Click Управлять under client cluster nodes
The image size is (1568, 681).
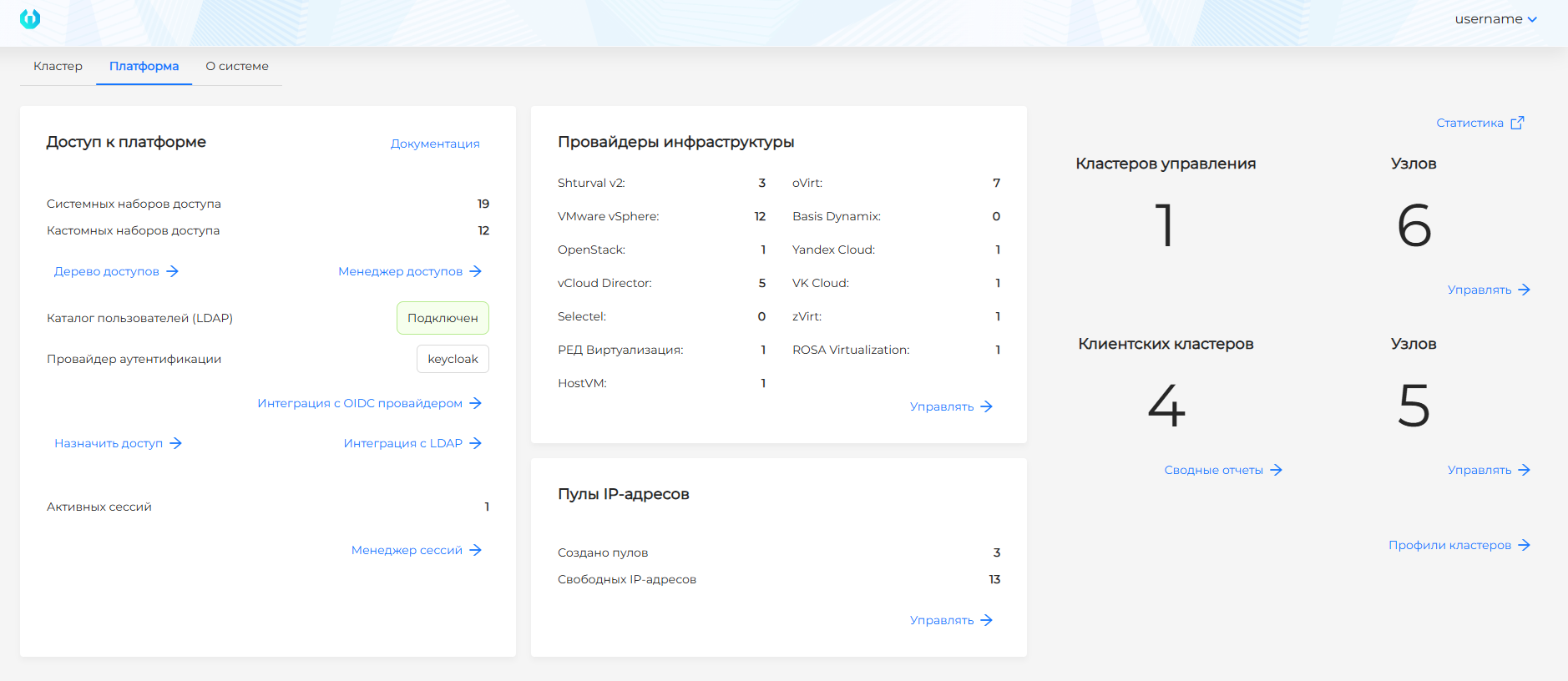tap(1479, 470)
